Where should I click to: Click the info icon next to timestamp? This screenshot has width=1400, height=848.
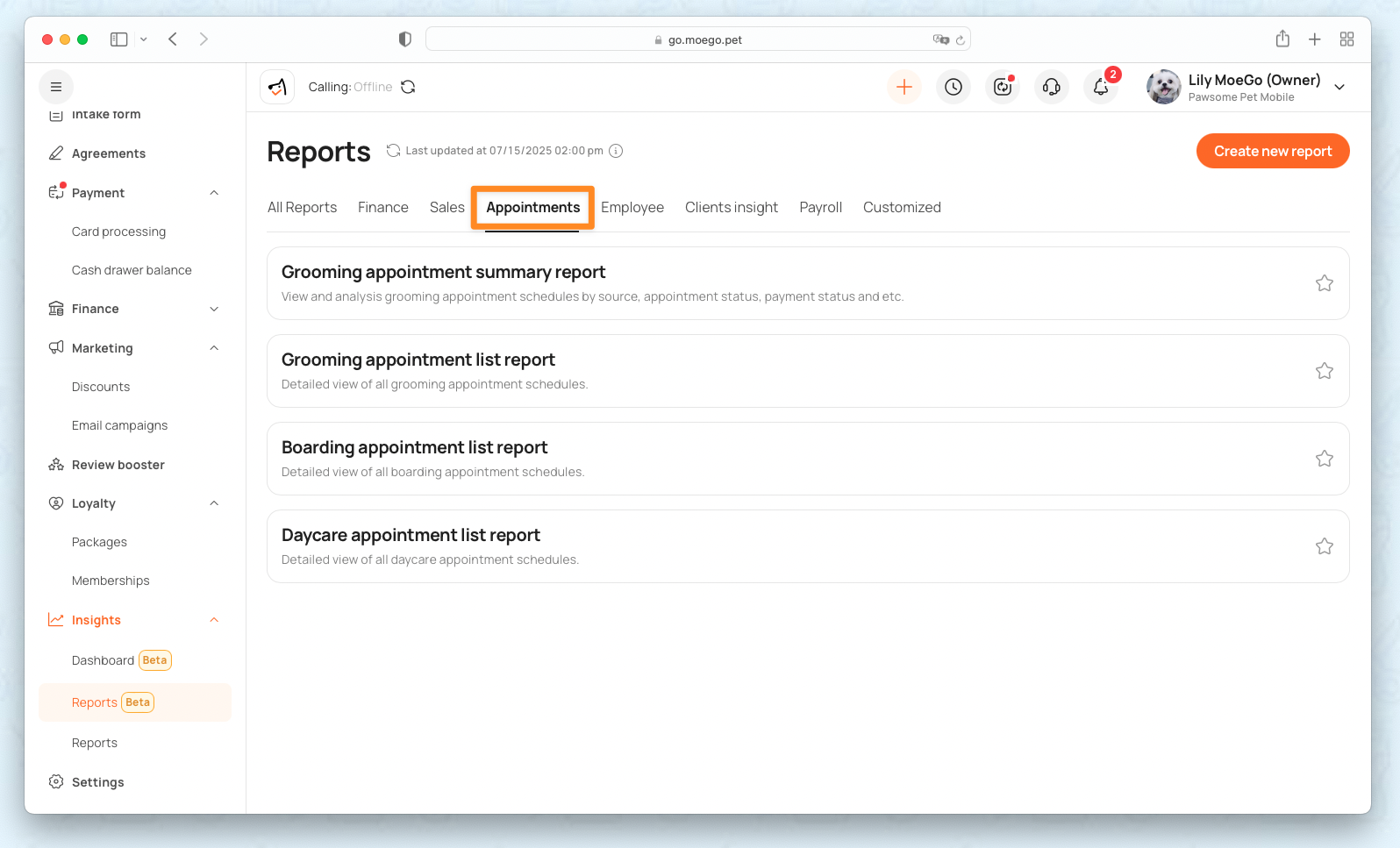pos(616,151)
